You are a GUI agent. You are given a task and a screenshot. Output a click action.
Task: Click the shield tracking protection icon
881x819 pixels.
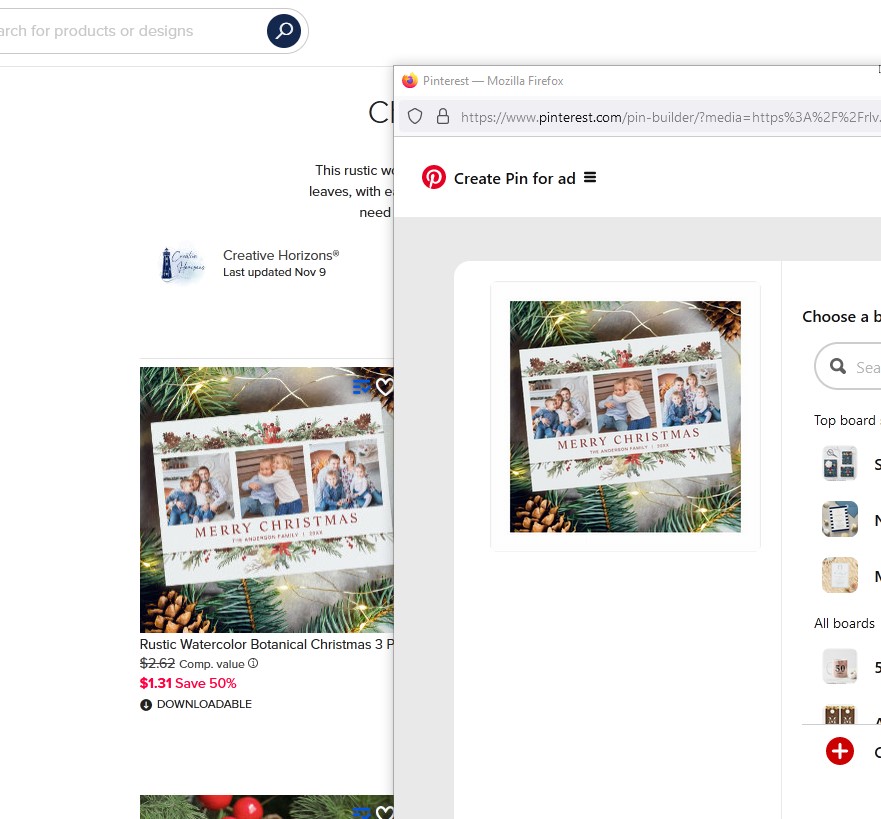415,117
